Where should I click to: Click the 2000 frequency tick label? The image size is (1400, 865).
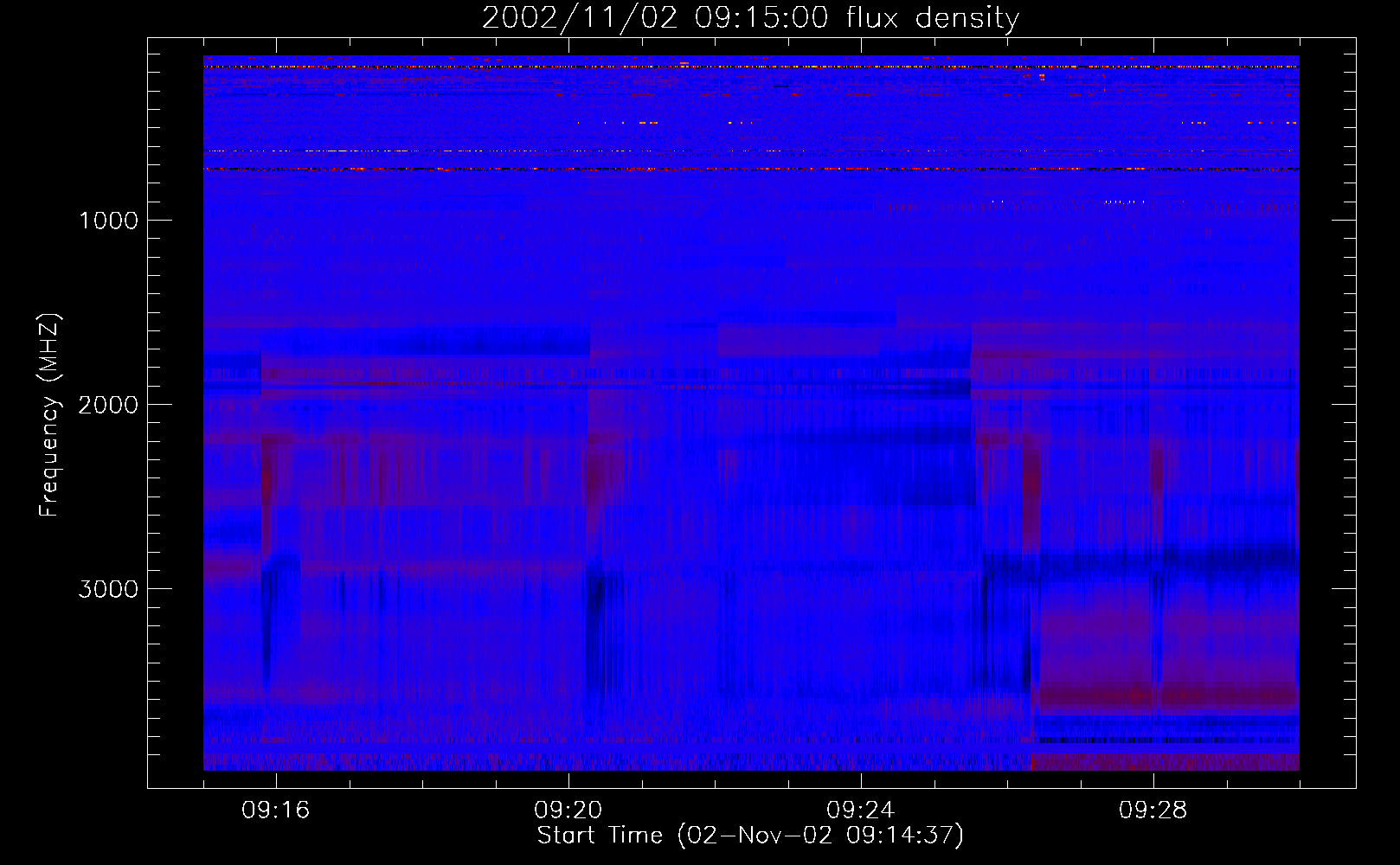(108, 405)
